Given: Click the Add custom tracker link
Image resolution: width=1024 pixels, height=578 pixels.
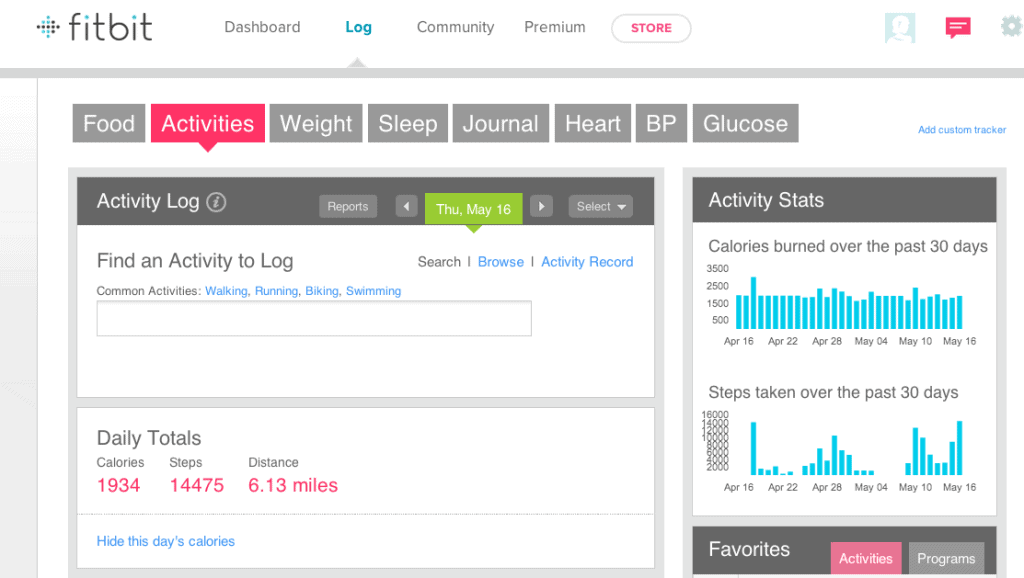Looking at the screenshot, I should click(x=962, y=130).
